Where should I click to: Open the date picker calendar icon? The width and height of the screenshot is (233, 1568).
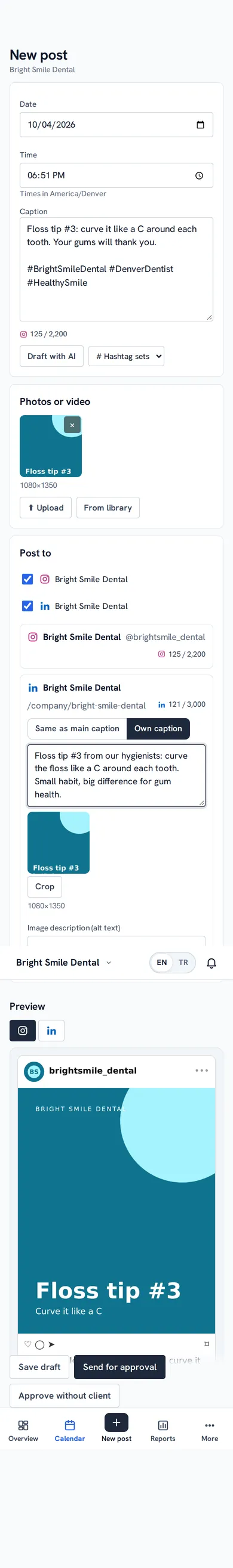[x=200, y=125]
